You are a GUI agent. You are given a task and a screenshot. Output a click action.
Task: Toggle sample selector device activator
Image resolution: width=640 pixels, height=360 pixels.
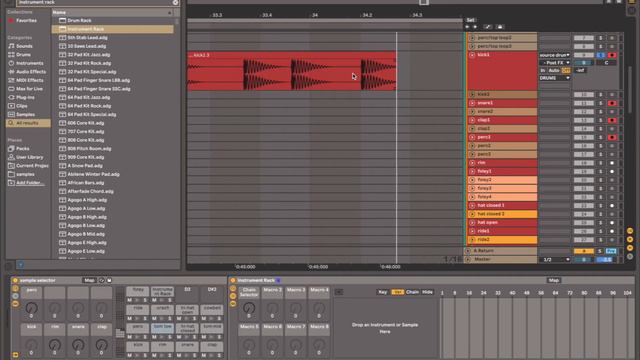(x=16, y=280)
